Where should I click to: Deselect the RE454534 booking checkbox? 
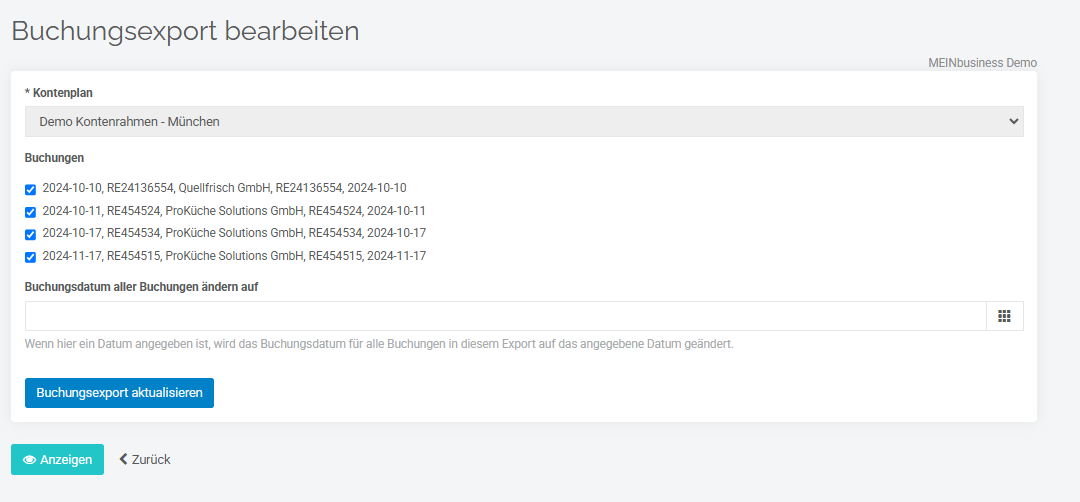click(30, 235)
